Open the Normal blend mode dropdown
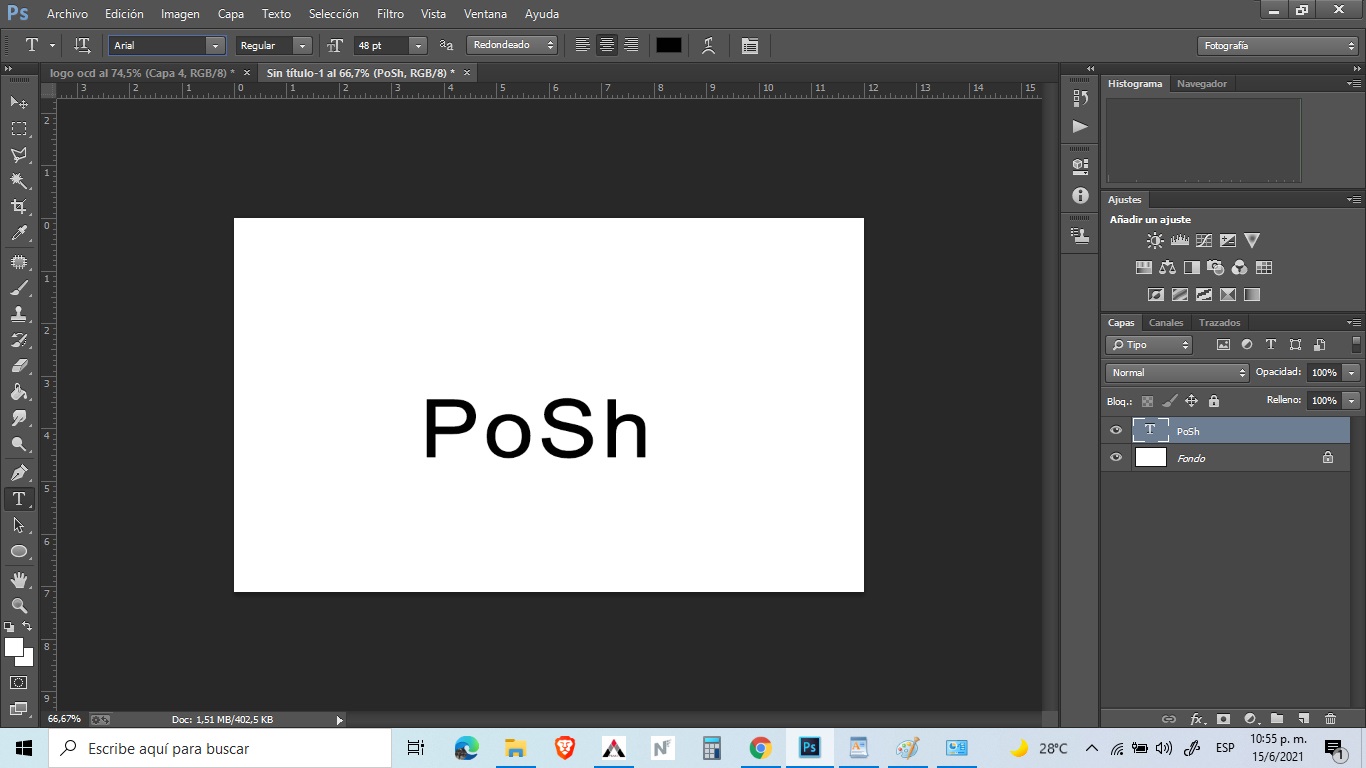 (x=1177, y=372)
